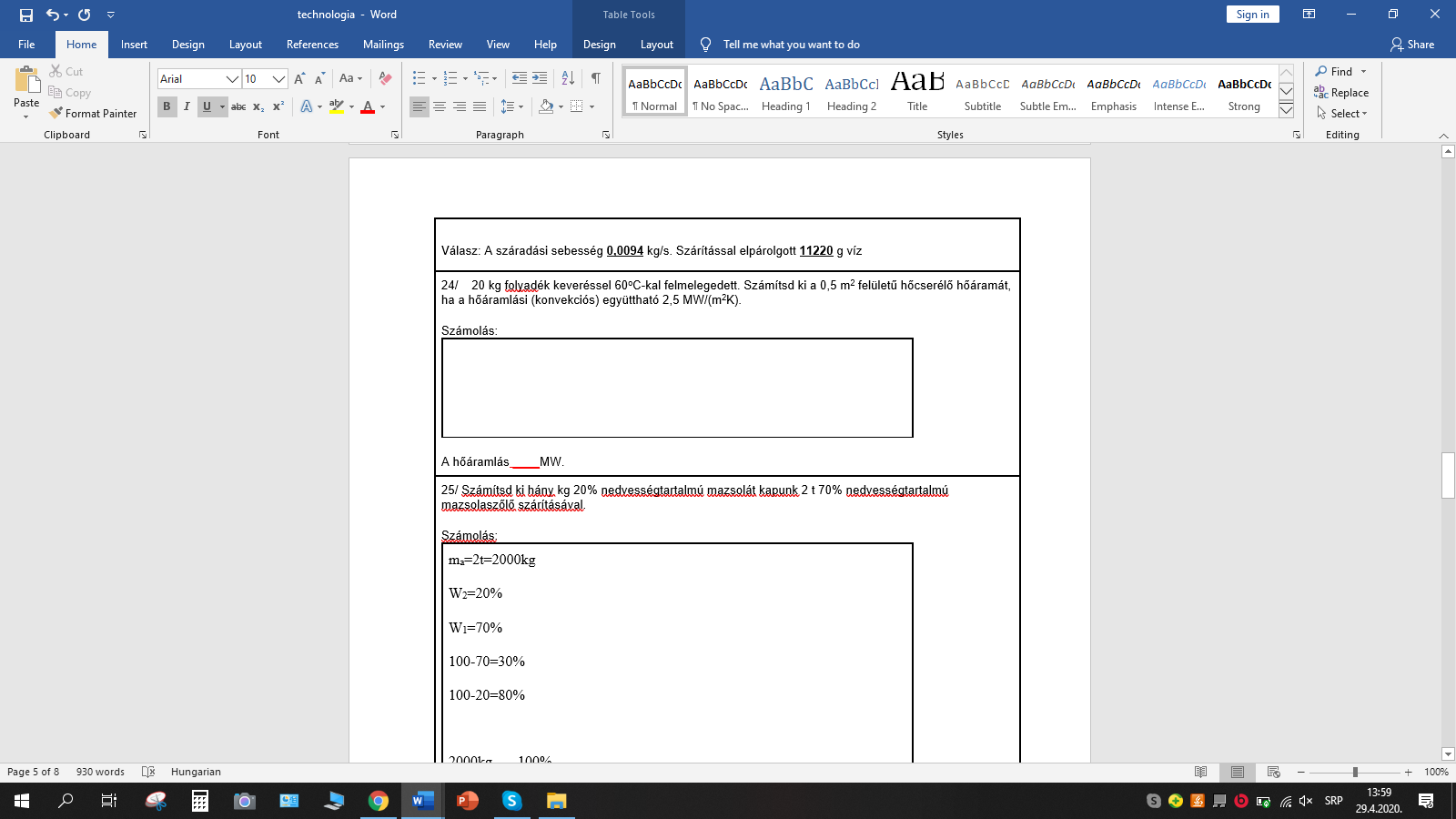Viewport: 1456px width, 819px height.
Task: Switch to the Mailings tab
Action: (383, 45)
